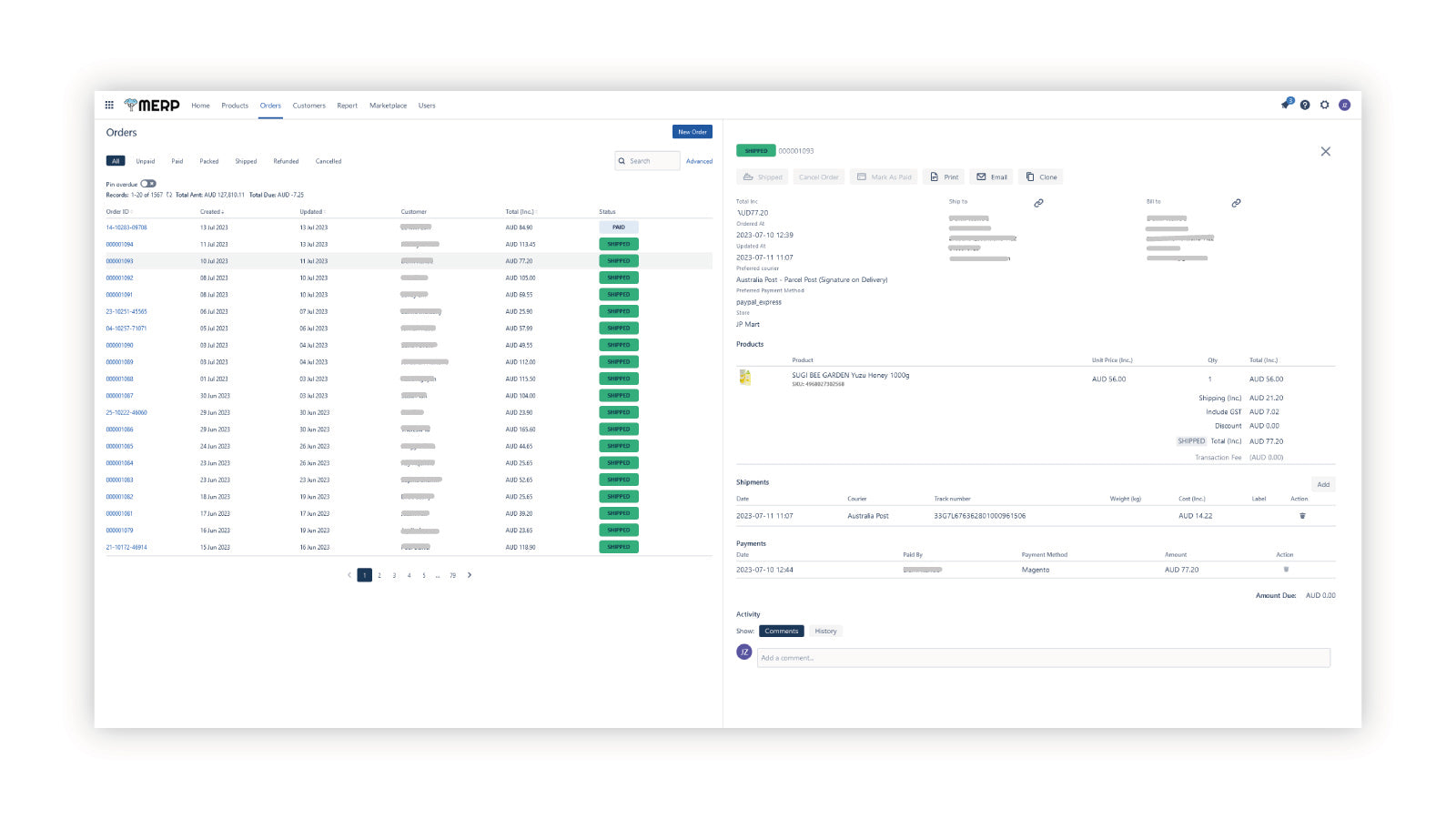Open the apps grid menu icon
Viewport: 1456px width, 819px height.
click(109, 105)
